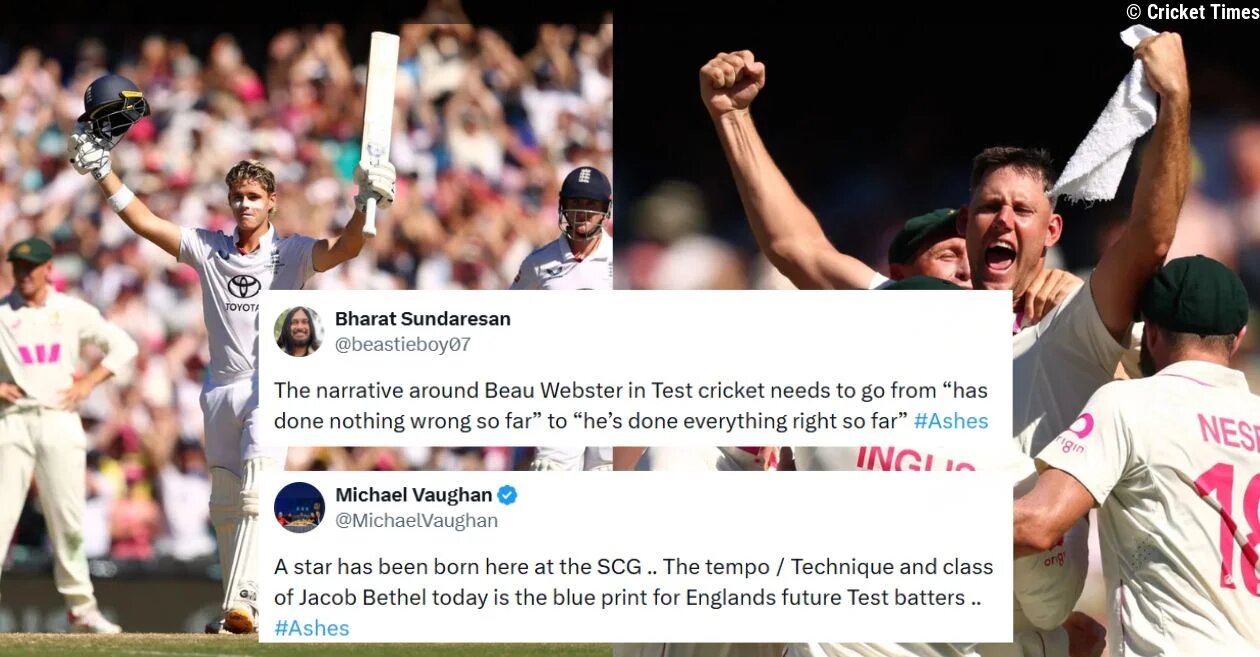This screenshot has height=657, width=1260.
Task: Select the Jacob Bethel tweet text
Action: tap(634, 597)
